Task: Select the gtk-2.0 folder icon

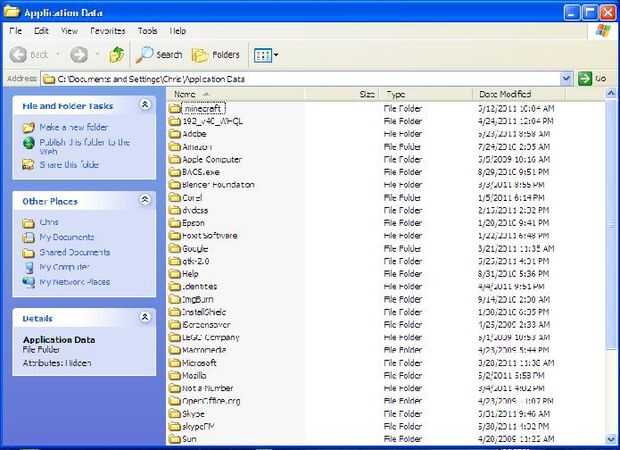Action: pyautogui.click(x=175, y=261)
